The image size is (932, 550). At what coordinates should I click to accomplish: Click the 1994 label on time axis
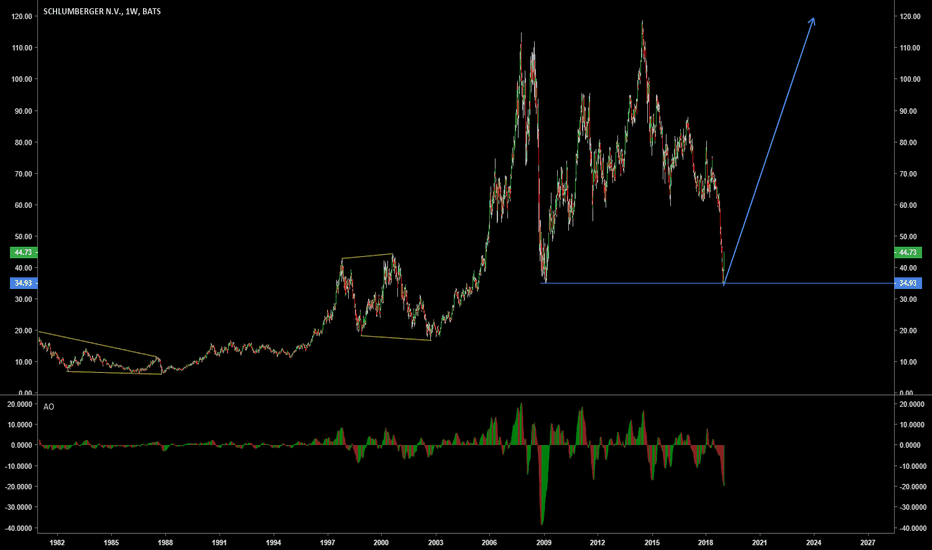click(x=273, y=542)
